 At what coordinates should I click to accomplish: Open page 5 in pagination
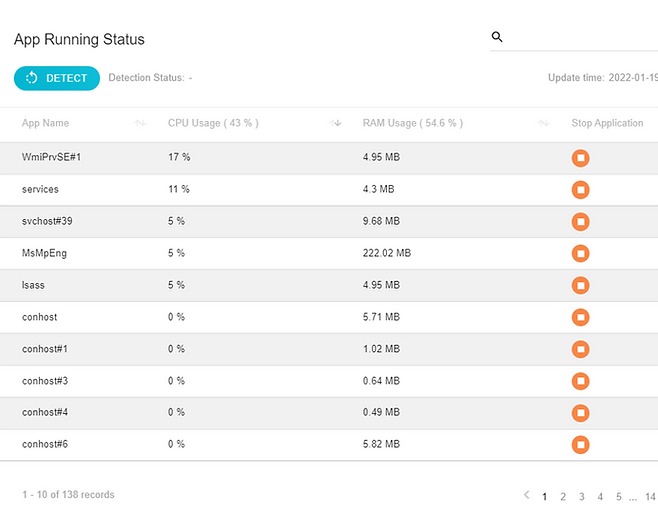pyautogui.click(x=619, y=497)
